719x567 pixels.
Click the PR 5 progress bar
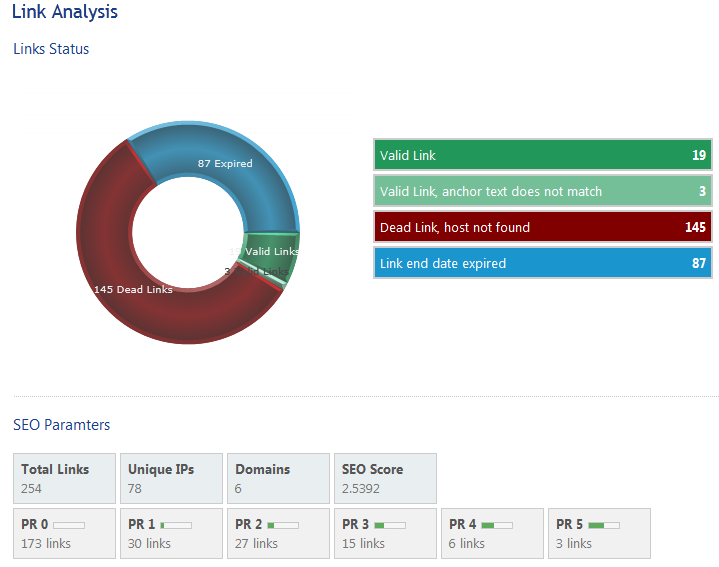coord(604,524)
